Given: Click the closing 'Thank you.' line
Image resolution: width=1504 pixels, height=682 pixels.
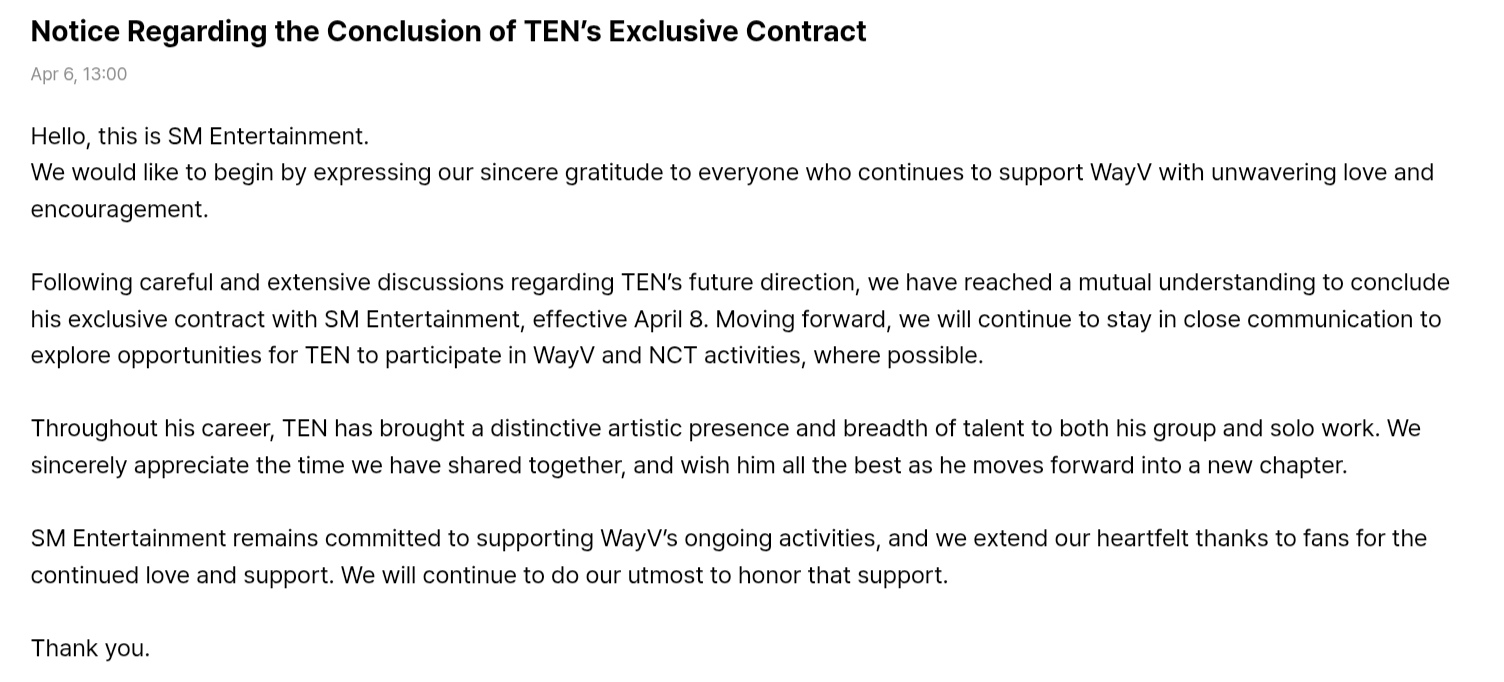Looking at the screenshot, I should tap(90, 648).
